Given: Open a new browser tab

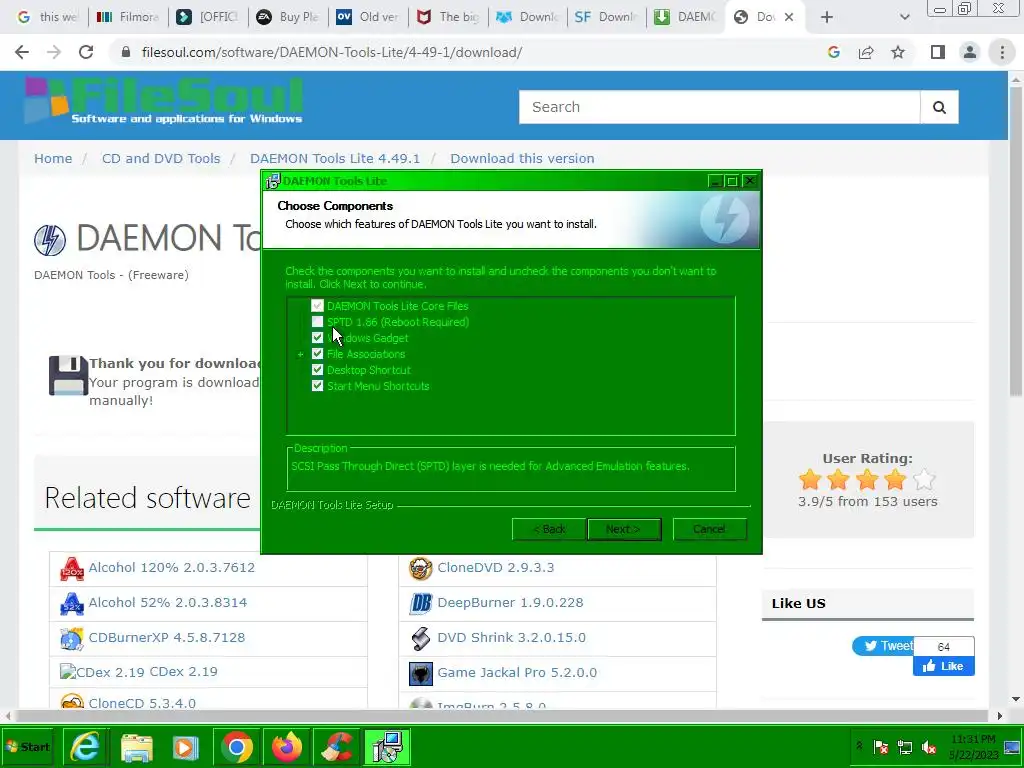Looking at the screenshot, I should [x=827, y=17].
